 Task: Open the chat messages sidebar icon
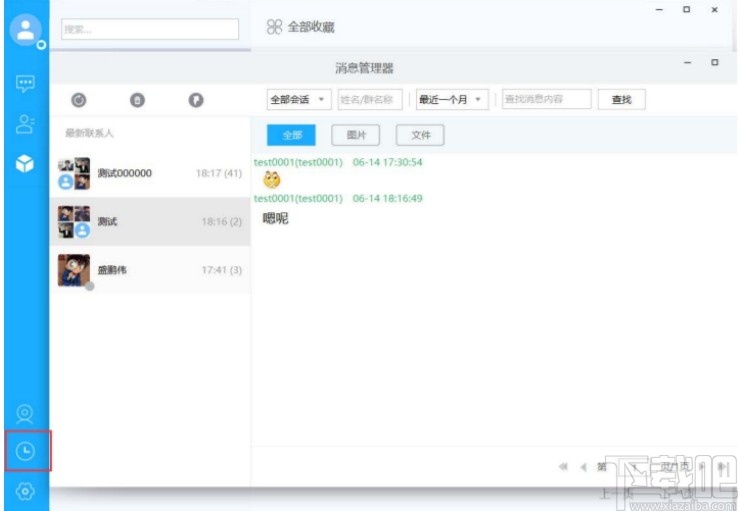tap(25, 84)
